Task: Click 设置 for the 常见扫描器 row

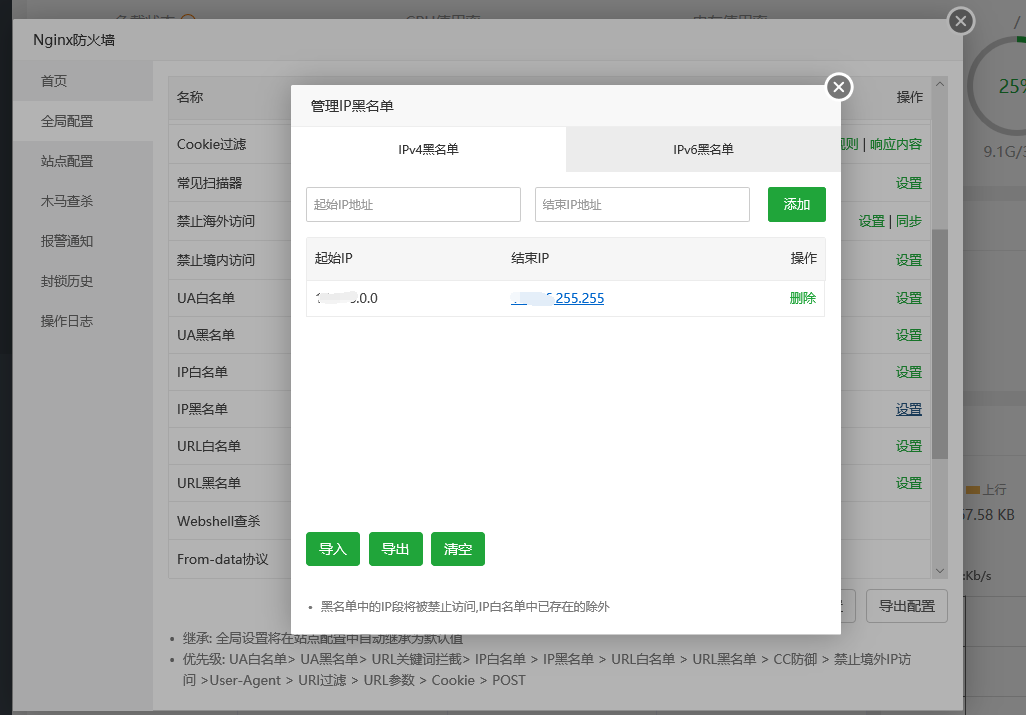Action: [908, 183]
